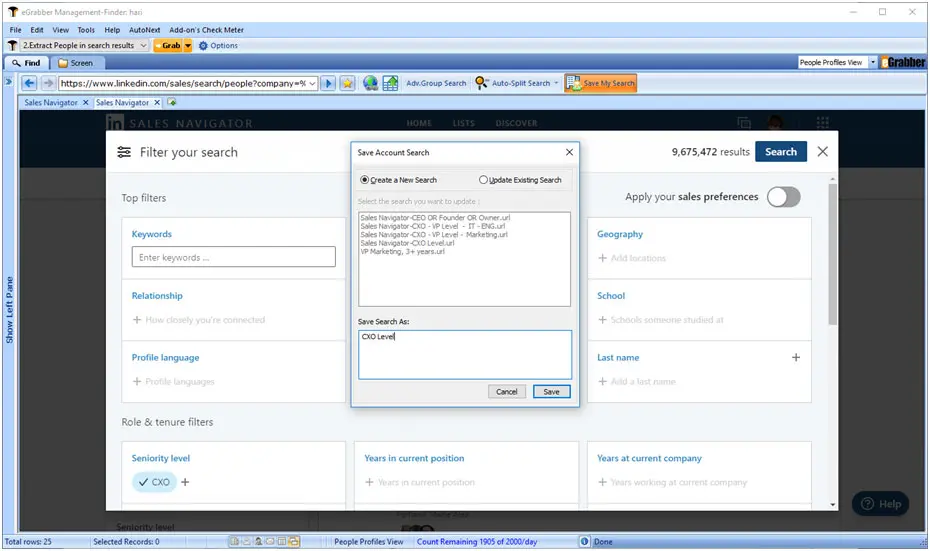
Task: Open the Grab button dropdown arrow
Action: pos(188,46)
